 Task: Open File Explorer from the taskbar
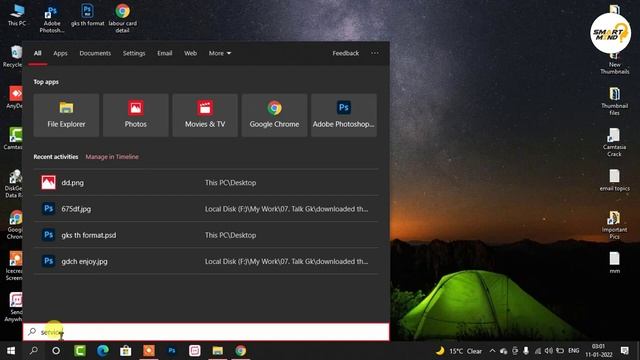point(218,351)
